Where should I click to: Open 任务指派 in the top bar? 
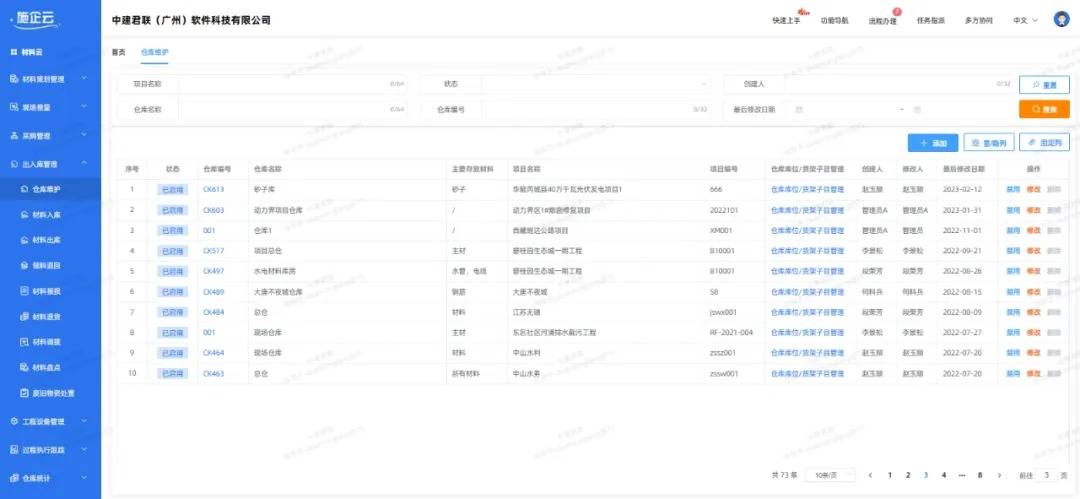pyautogui.click(x=931, y=21)
